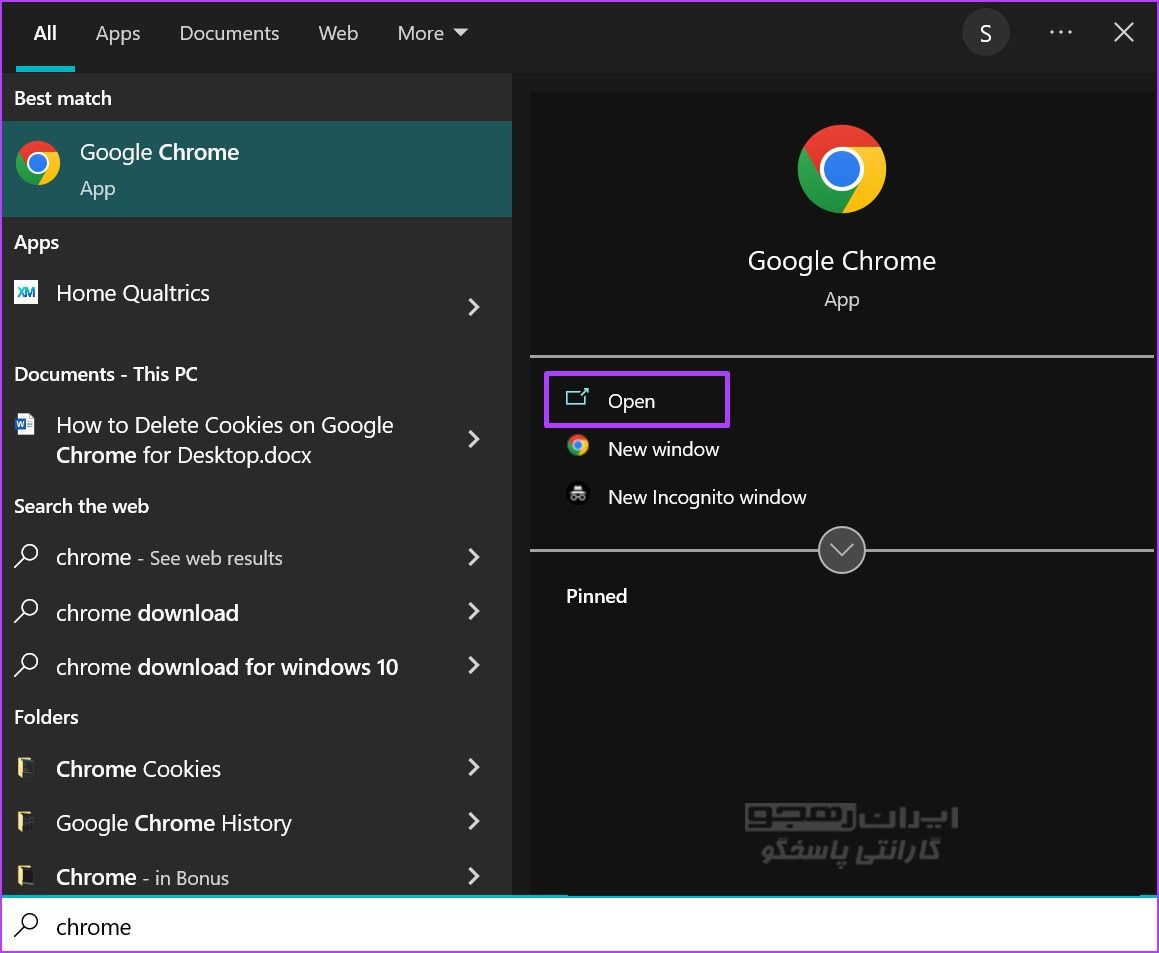
Task: Click the magnifier icon next to 'chrome download'
Action: click(x=26, y=611)
